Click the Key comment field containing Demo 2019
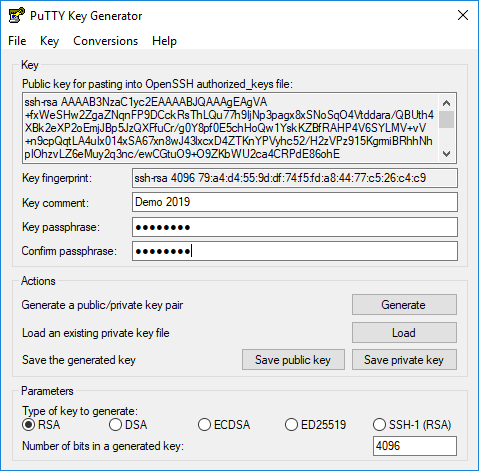Screen dimensions: 479x471 pos(295,202)
